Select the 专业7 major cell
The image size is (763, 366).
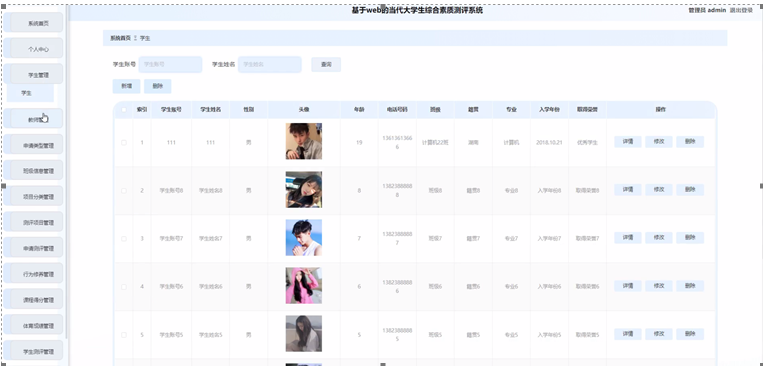pos(511,238)
